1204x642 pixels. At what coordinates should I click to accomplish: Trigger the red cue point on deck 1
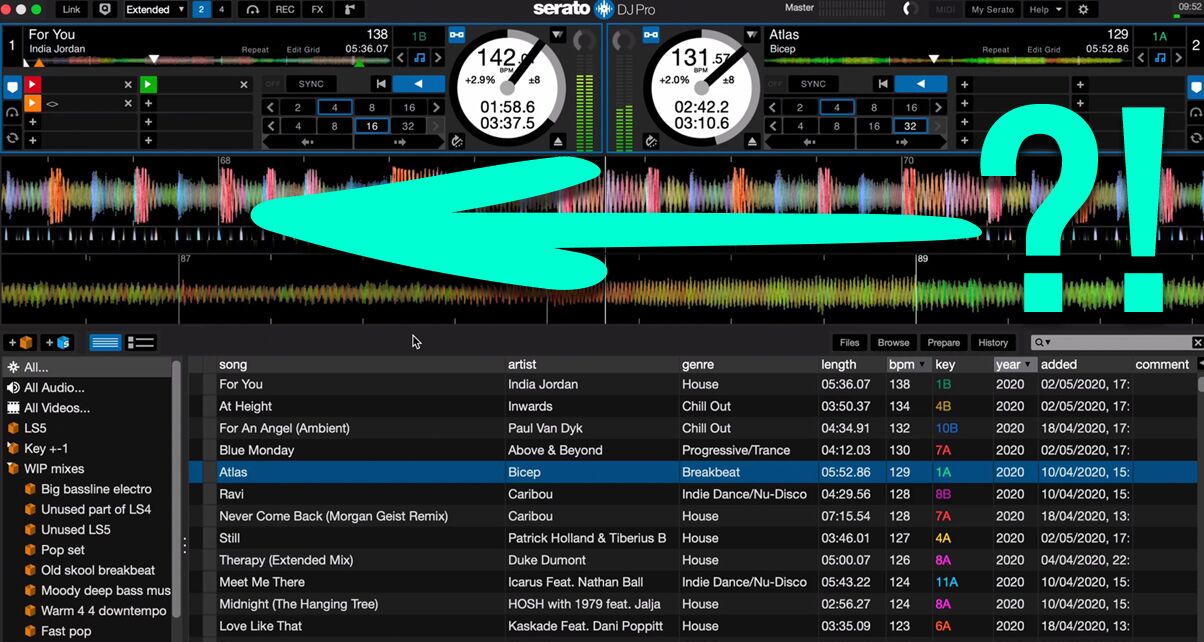pyautogui.click(x=33, y=85)
